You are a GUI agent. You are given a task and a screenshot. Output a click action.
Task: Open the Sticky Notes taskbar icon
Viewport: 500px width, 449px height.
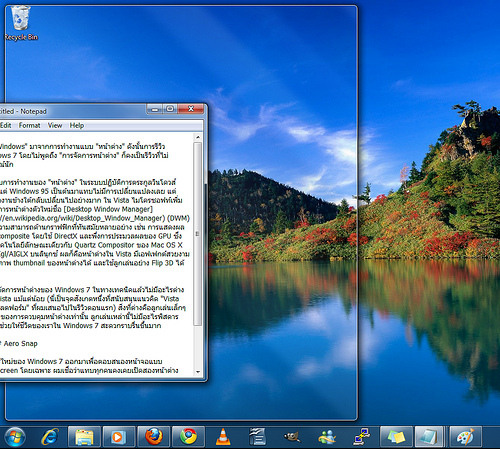(396, 437)
